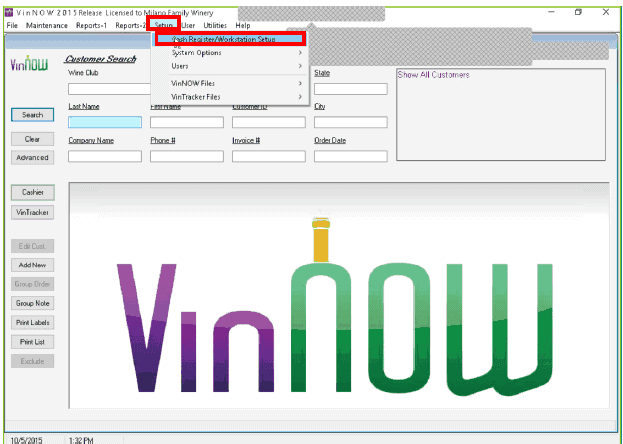Image resolution: width=623 pixels, height=444 pixels.
Task: Focus the Last Name input field
Action: [x=105, y=122]
